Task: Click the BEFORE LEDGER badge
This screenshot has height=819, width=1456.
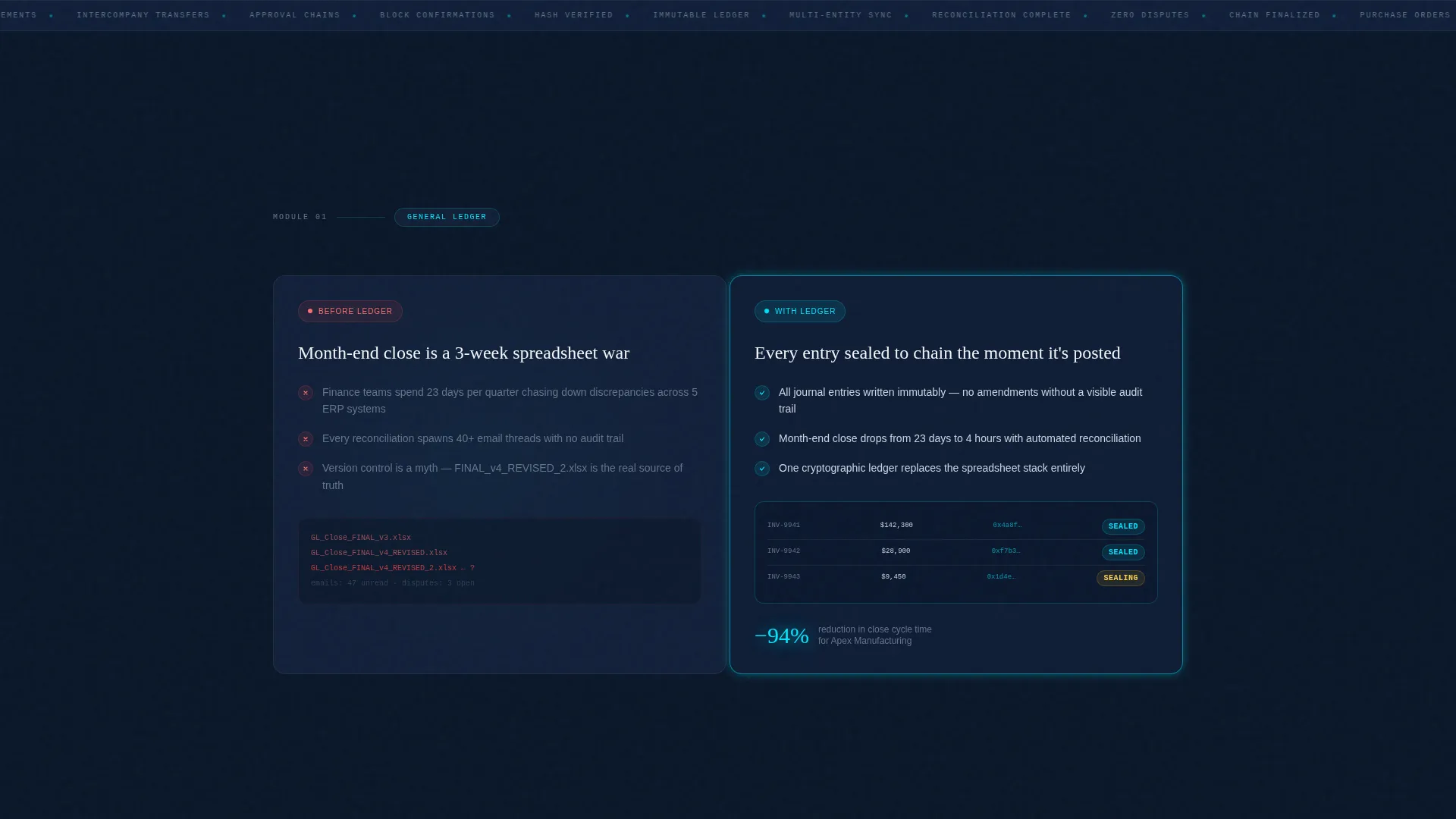Action: tap(350, 311)
